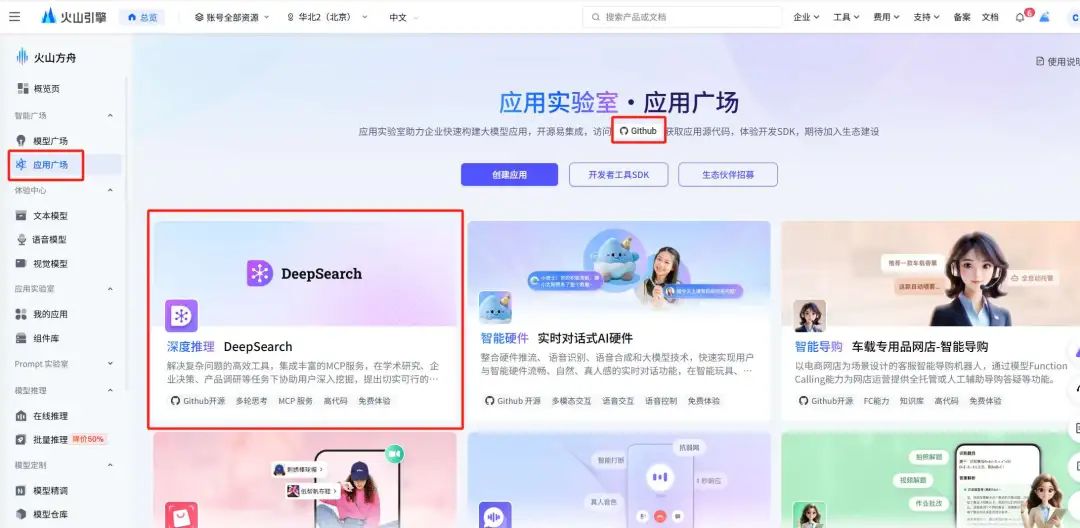Open the DeepSearch banner thumbnail
Viewport: 1080px width, 528px height.
click(x=304, y=273)
